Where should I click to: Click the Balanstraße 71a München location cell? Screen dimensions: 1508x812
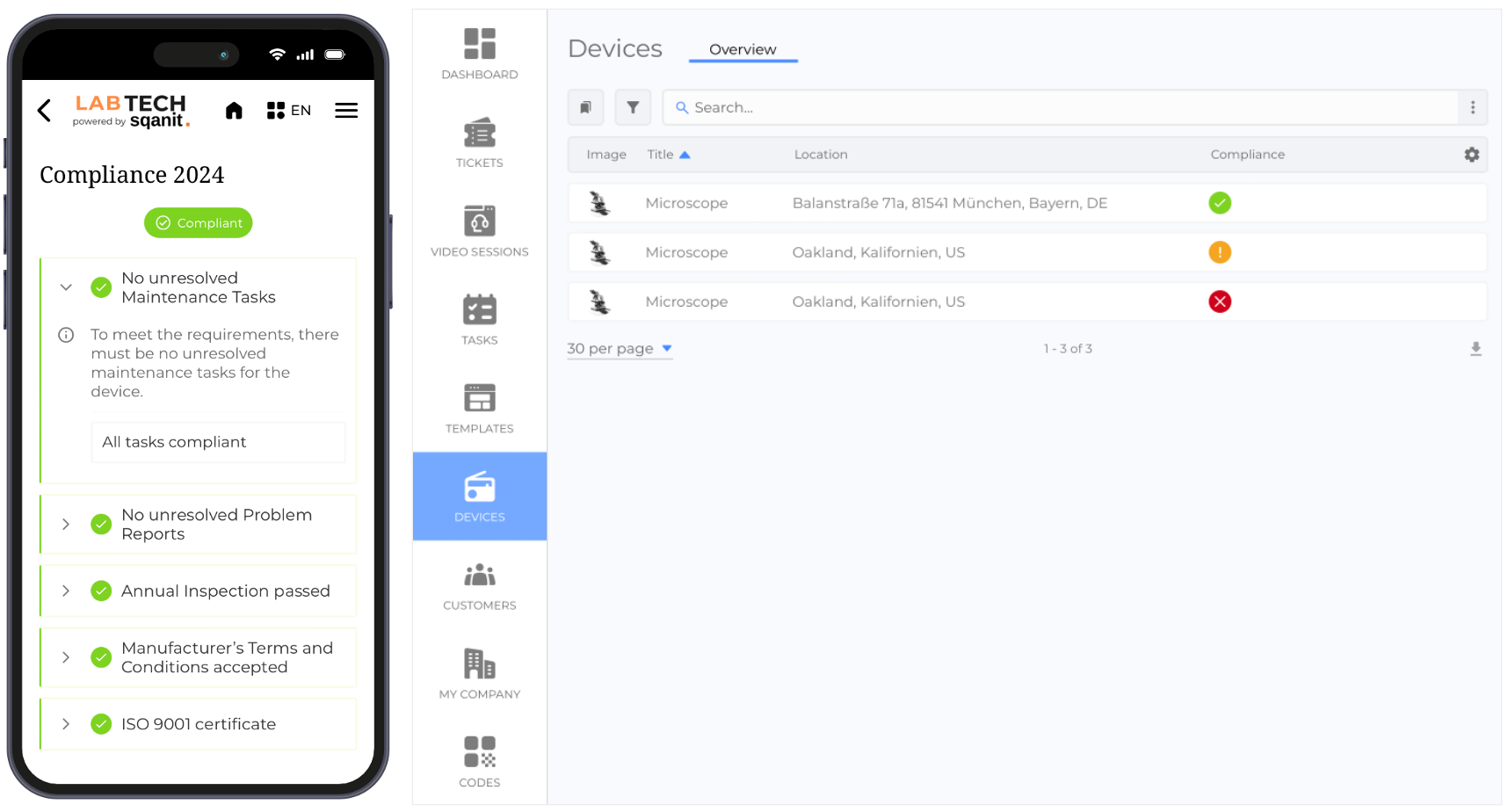point(949,203)
